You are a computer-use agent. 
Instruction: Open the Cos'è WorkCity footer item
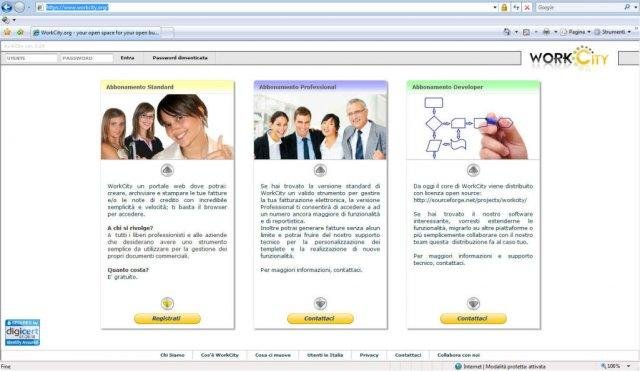coord(220,355)
